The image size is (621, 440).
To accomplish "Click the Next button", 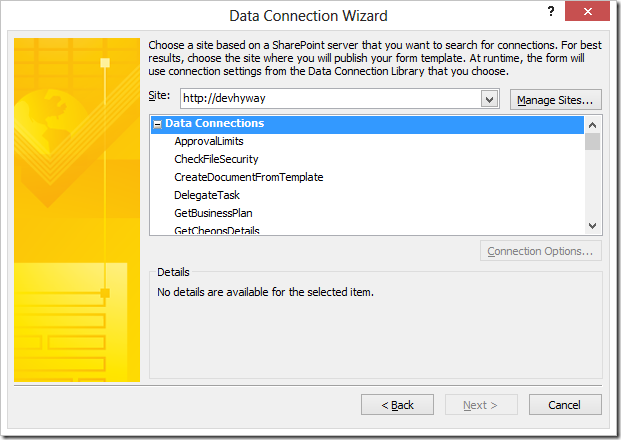I will (480, 405).
